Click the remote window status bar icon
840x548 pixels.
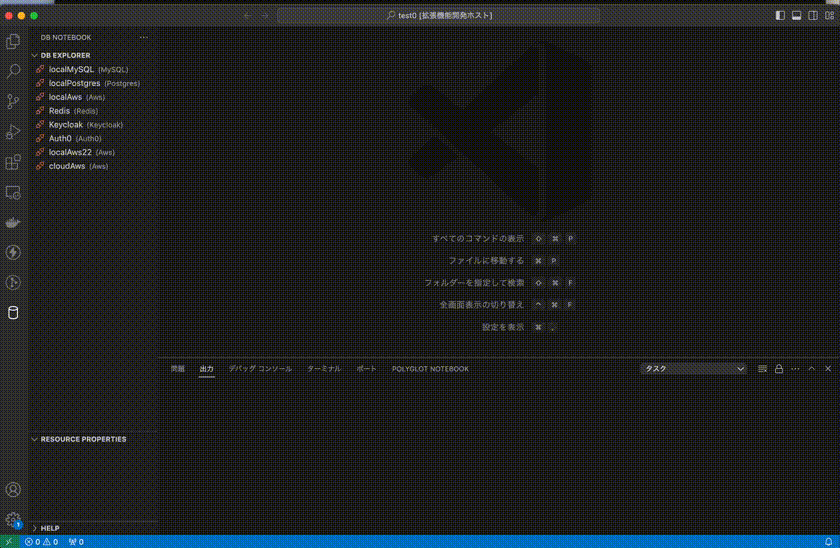click(x=9, y=542)
